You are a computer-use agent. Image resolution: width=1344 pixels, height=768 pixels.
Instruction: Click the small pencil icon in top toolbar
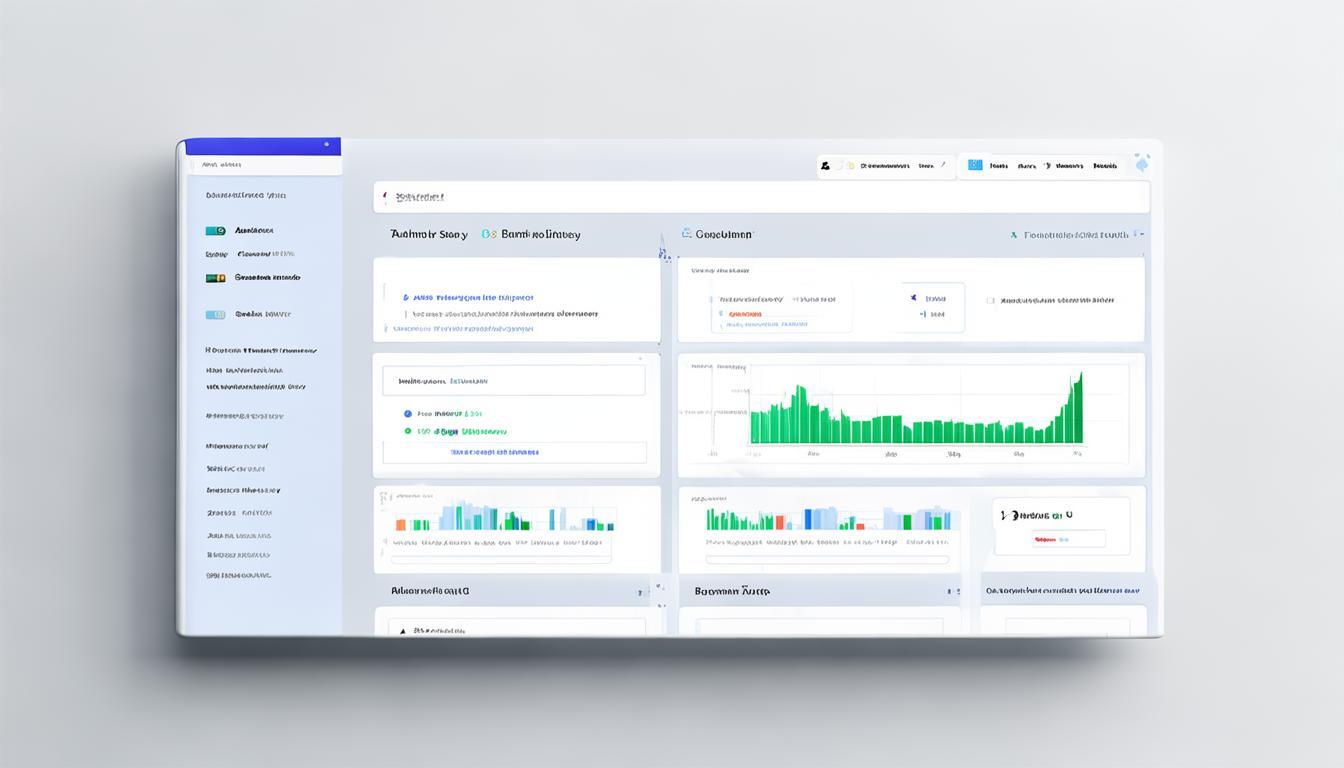pyautogui.click(x=943, y=166)
